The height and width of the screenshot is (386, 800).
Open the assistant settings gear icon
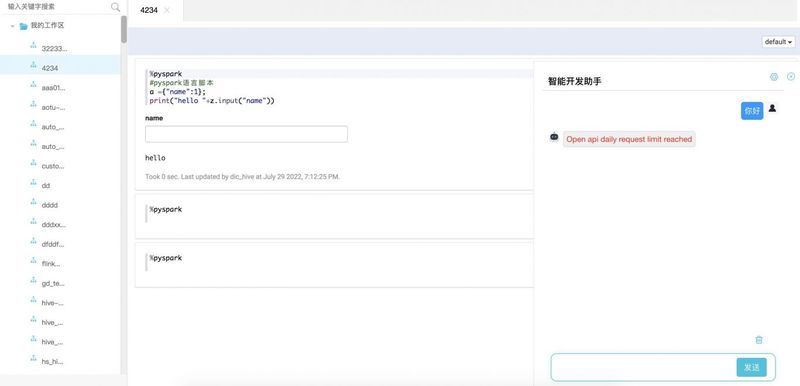point(774,76)
